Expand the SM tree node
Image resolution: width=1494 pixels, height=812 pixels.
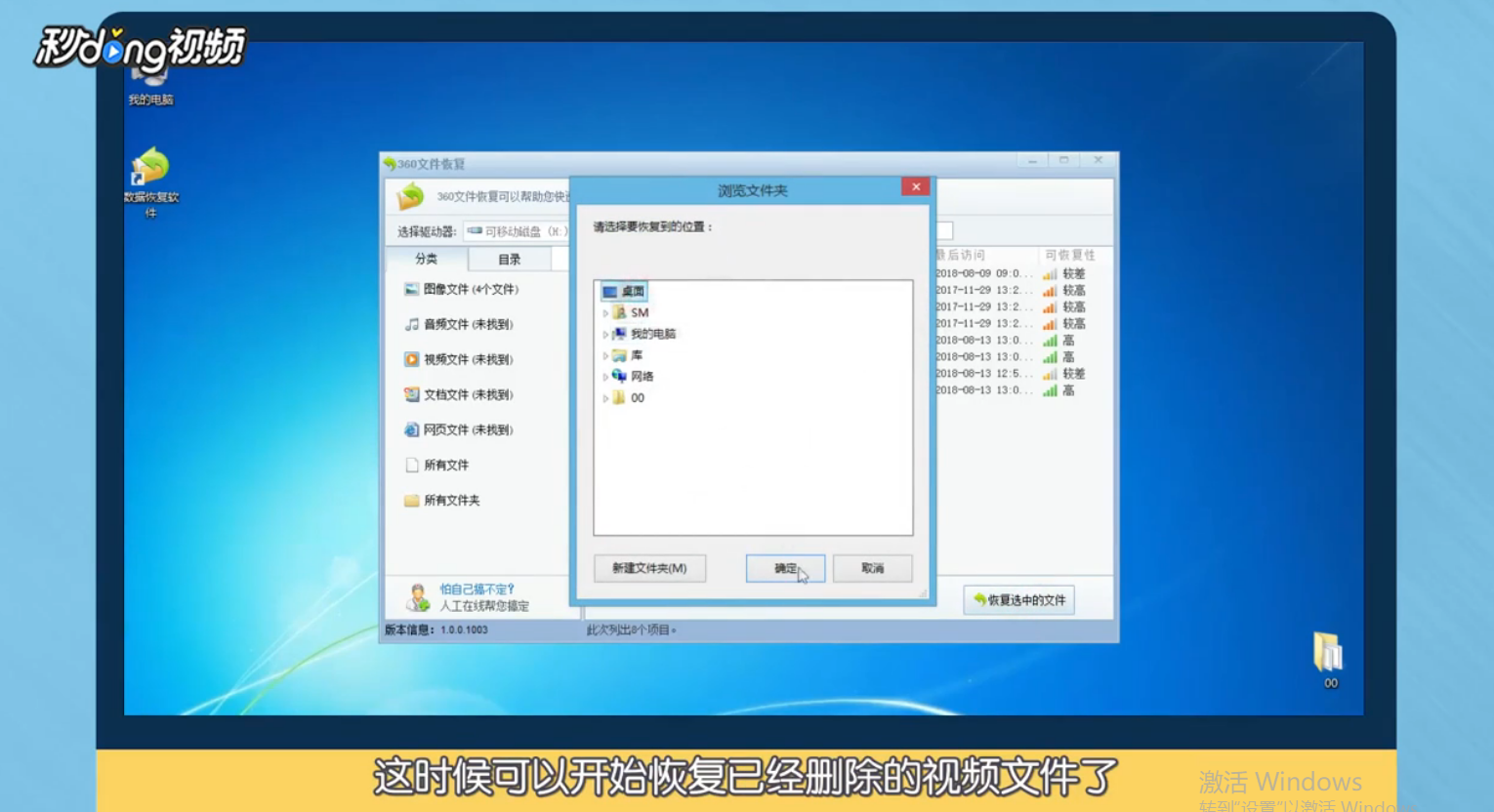pyautogui.click(x=605, y=313)
